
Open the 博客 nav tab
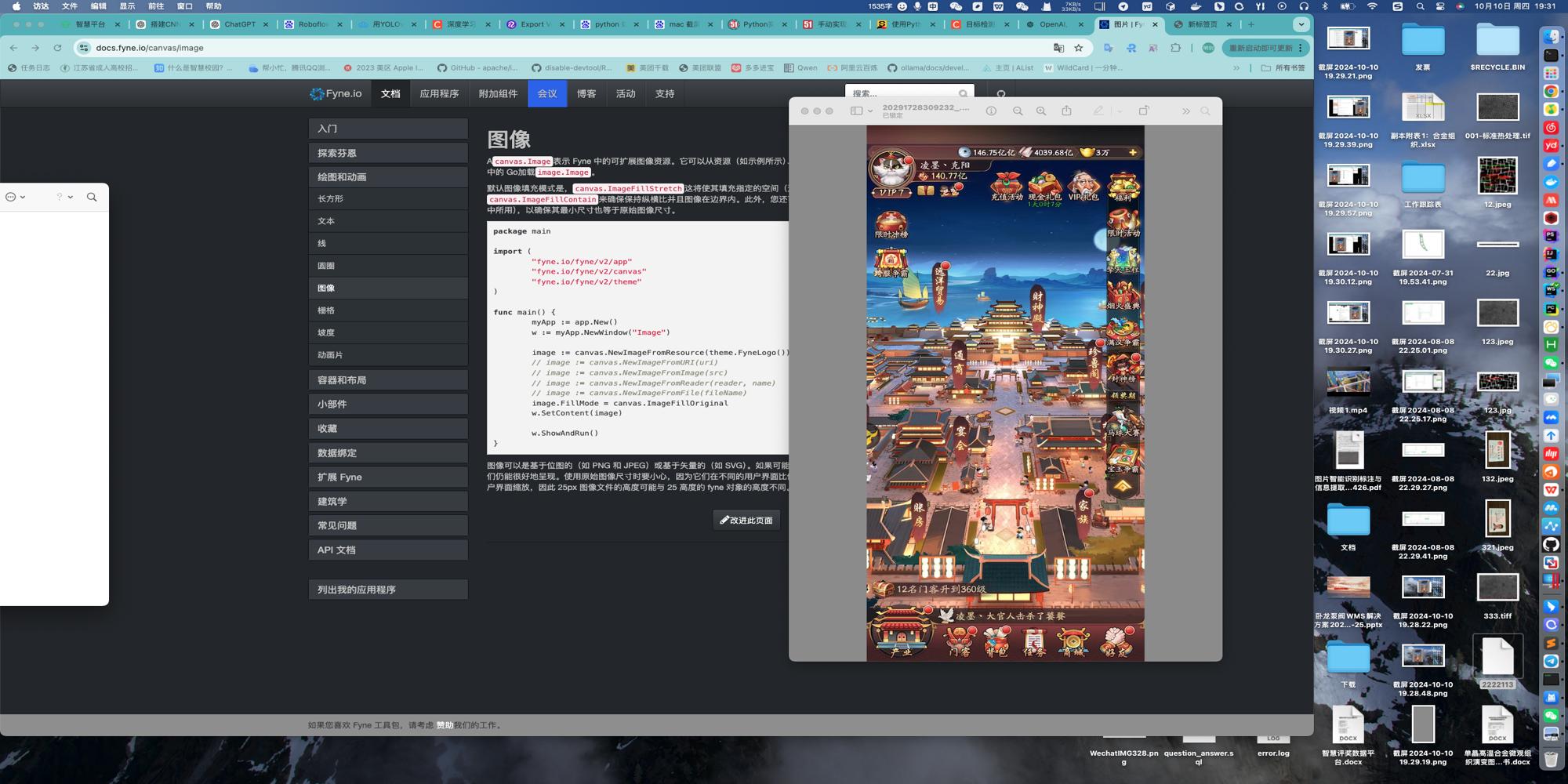pyautogui.click(x=586, y=93)
